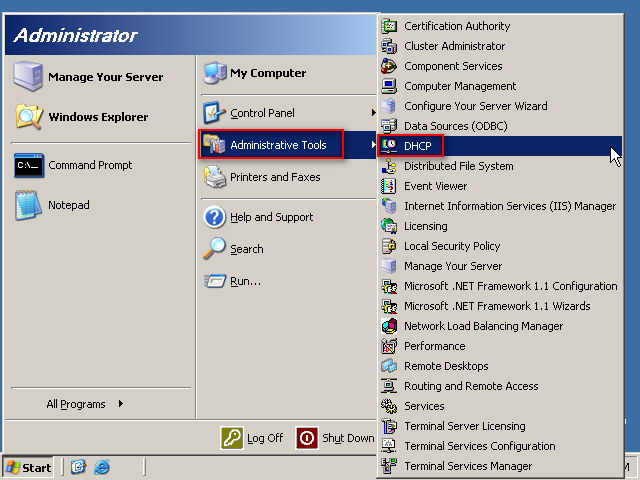The height and width of the screenshot is (480, 640).
Task: Open Data Sources (ODBC) icon
Action: tap(389, 126)
